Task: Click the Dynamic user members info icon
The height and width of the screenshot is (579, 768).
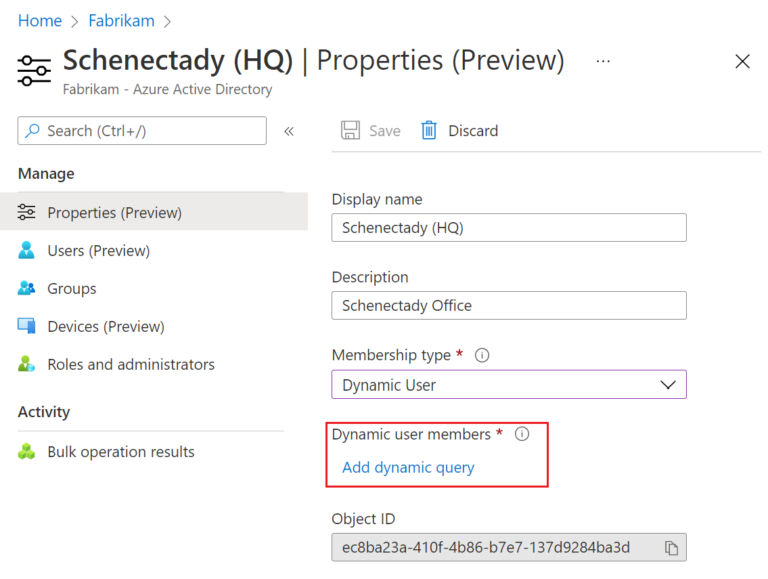Action: point(521,435)
